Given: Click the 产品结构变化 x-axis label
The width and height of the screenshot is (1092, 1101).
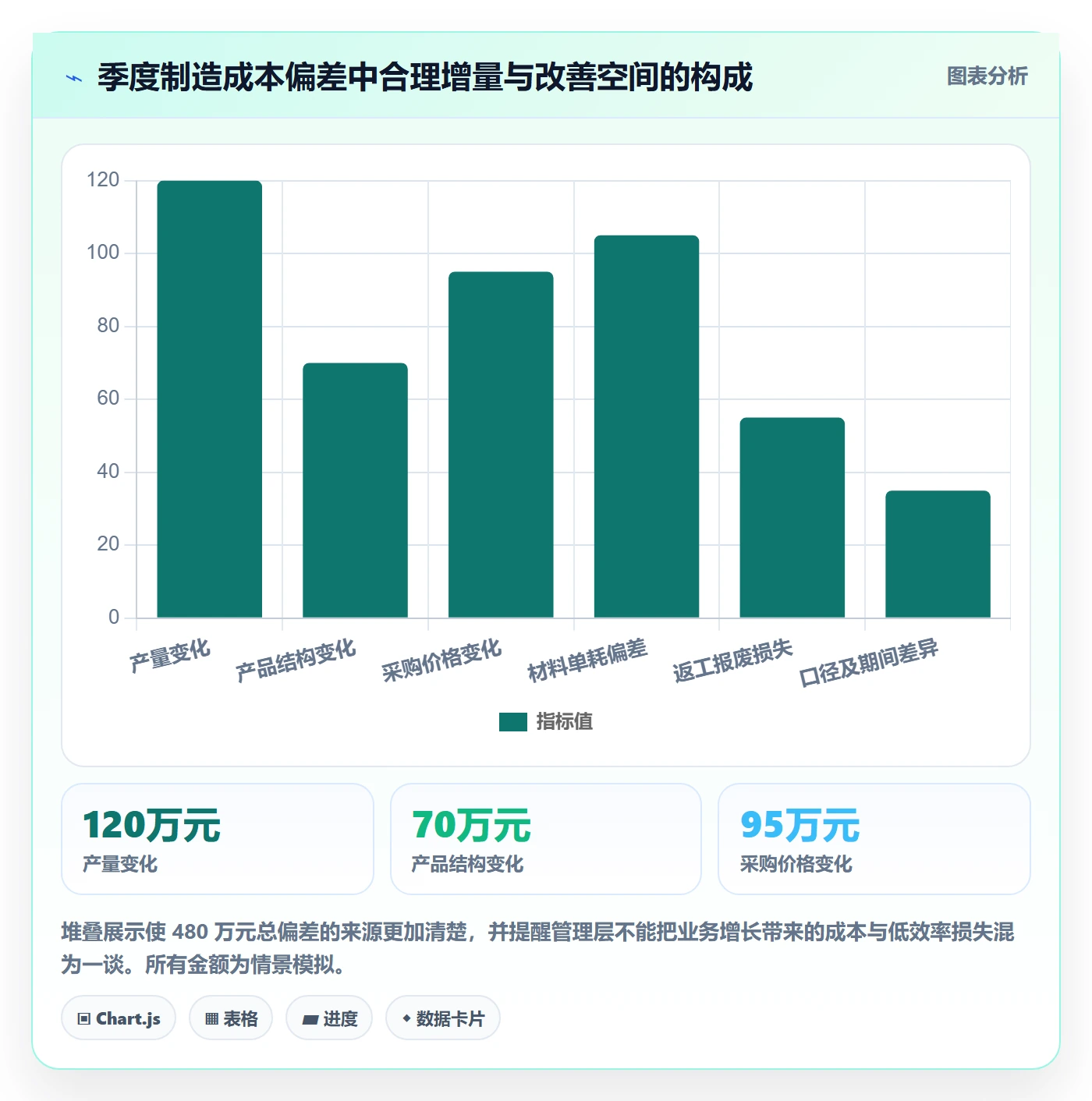Looking at the screenshot, I should click(x=296, y=660).
